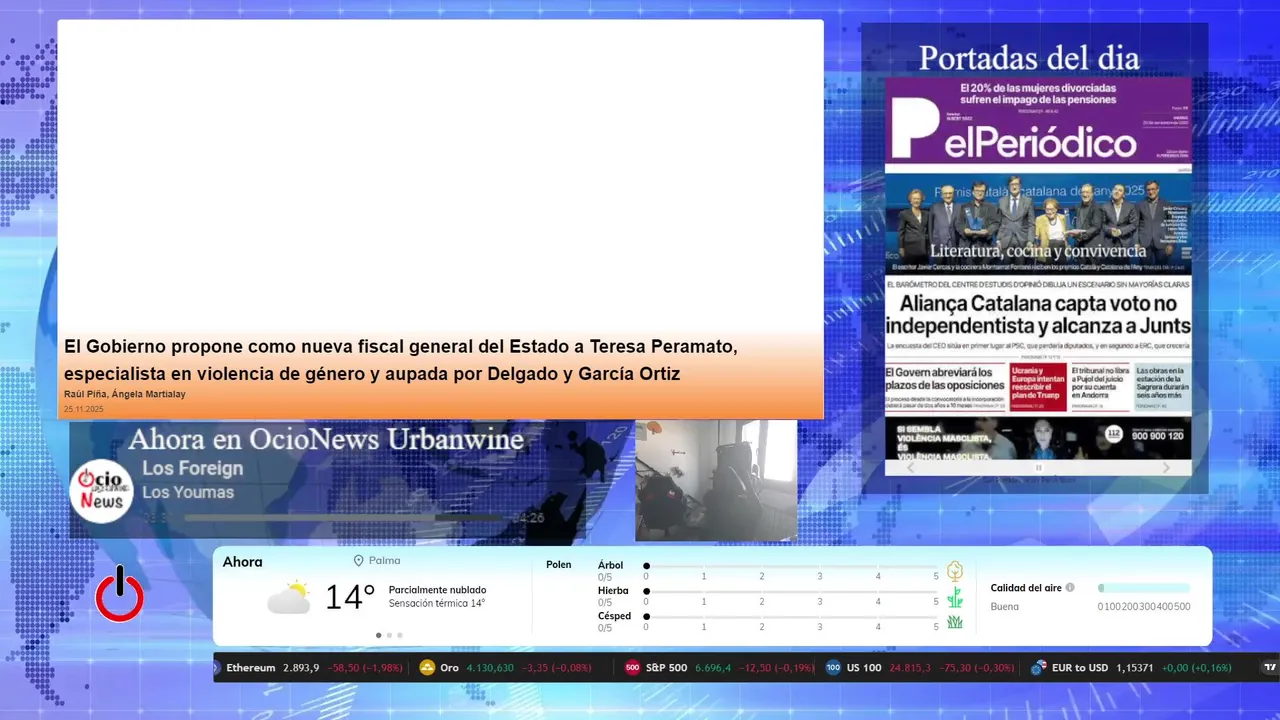Click the air quality index bar
The width and height of the screenshot is (1280, 720).
tap(1144, 588)
